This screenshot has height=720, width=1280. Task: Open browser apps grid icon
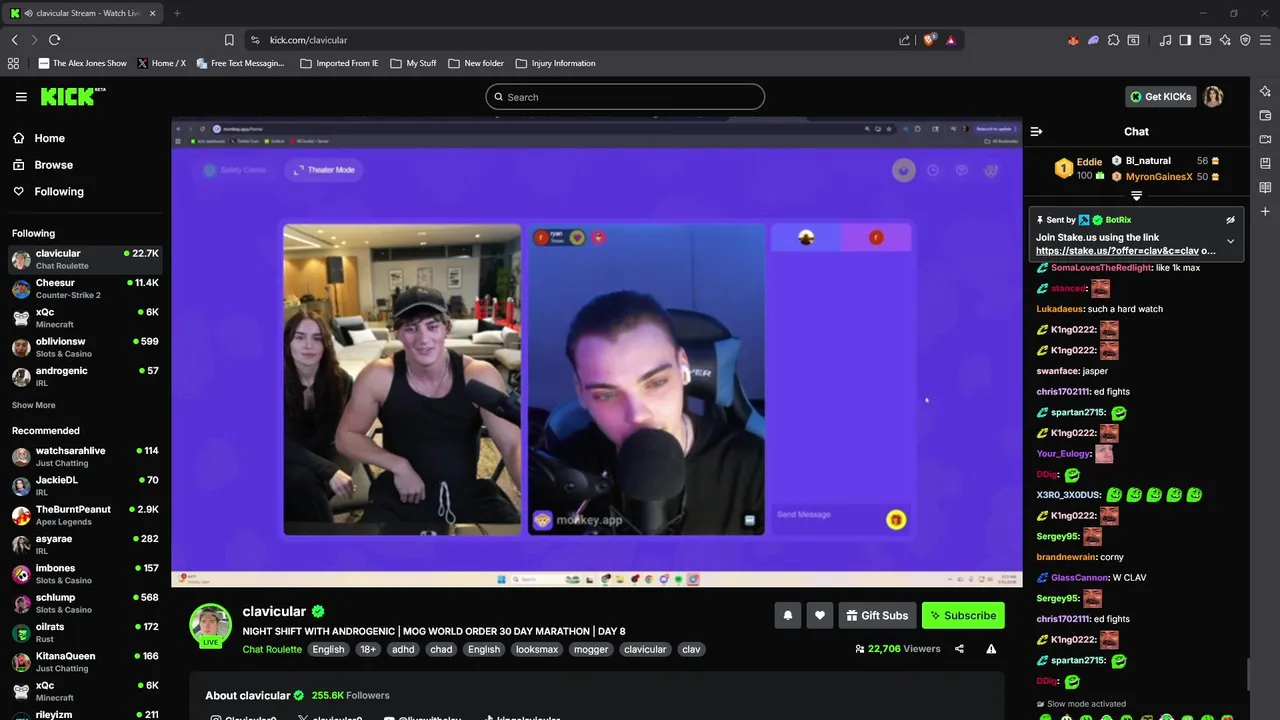[x=13, y=63]
